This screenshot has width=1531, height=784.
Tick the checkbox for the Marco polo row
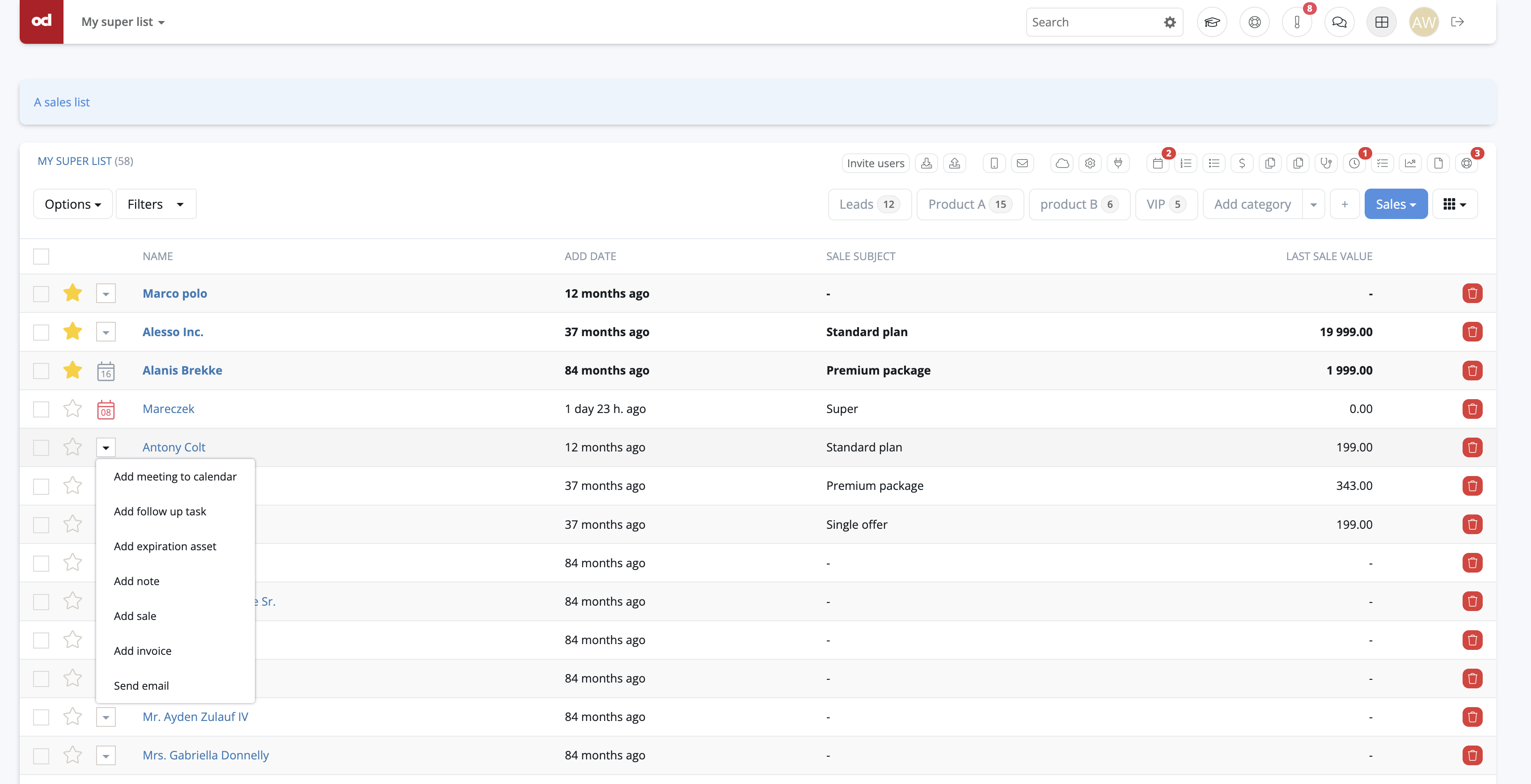point(41,293)
